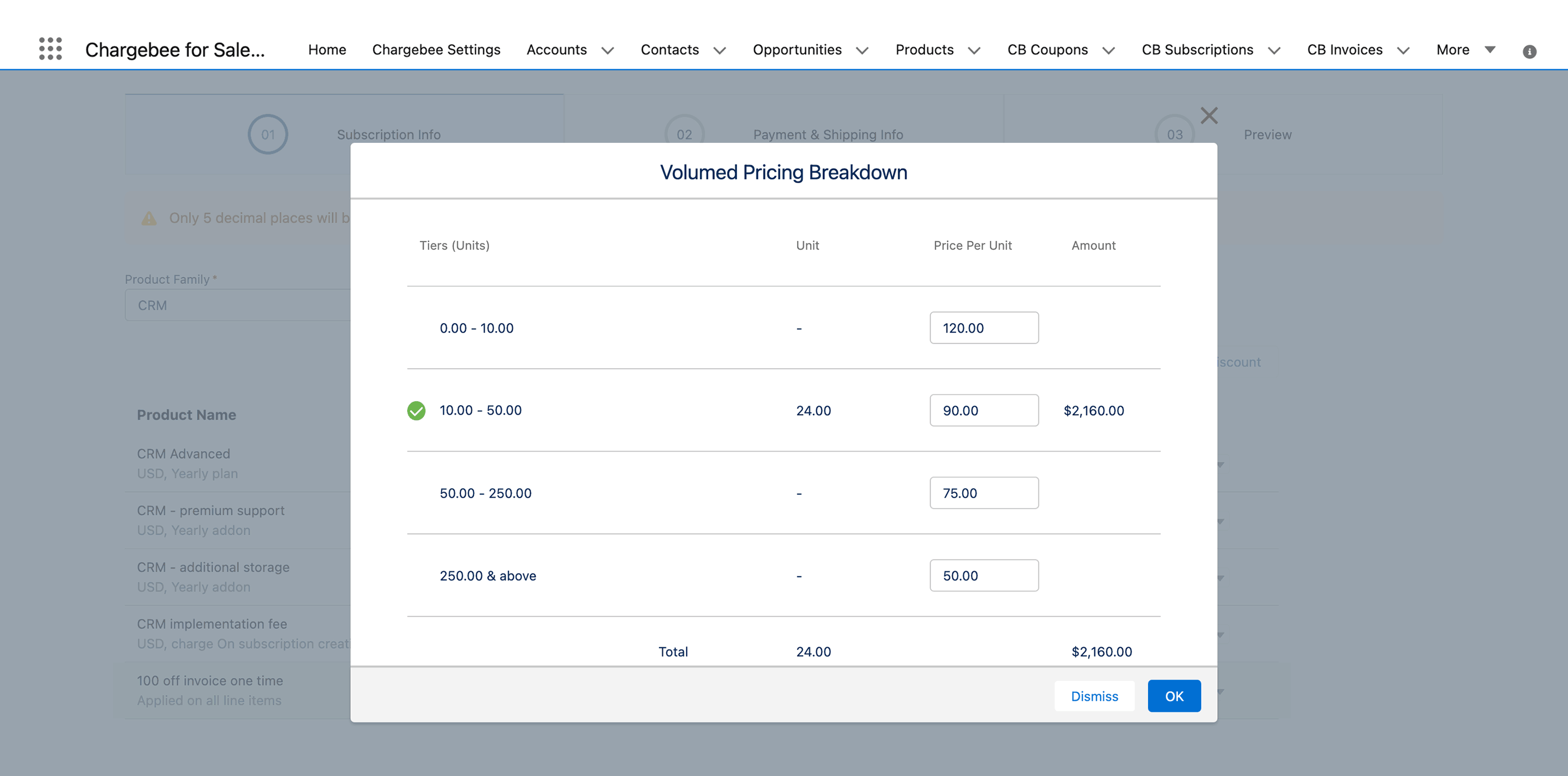Click the warning triangle icon
1568x776 pixels.
149,218
